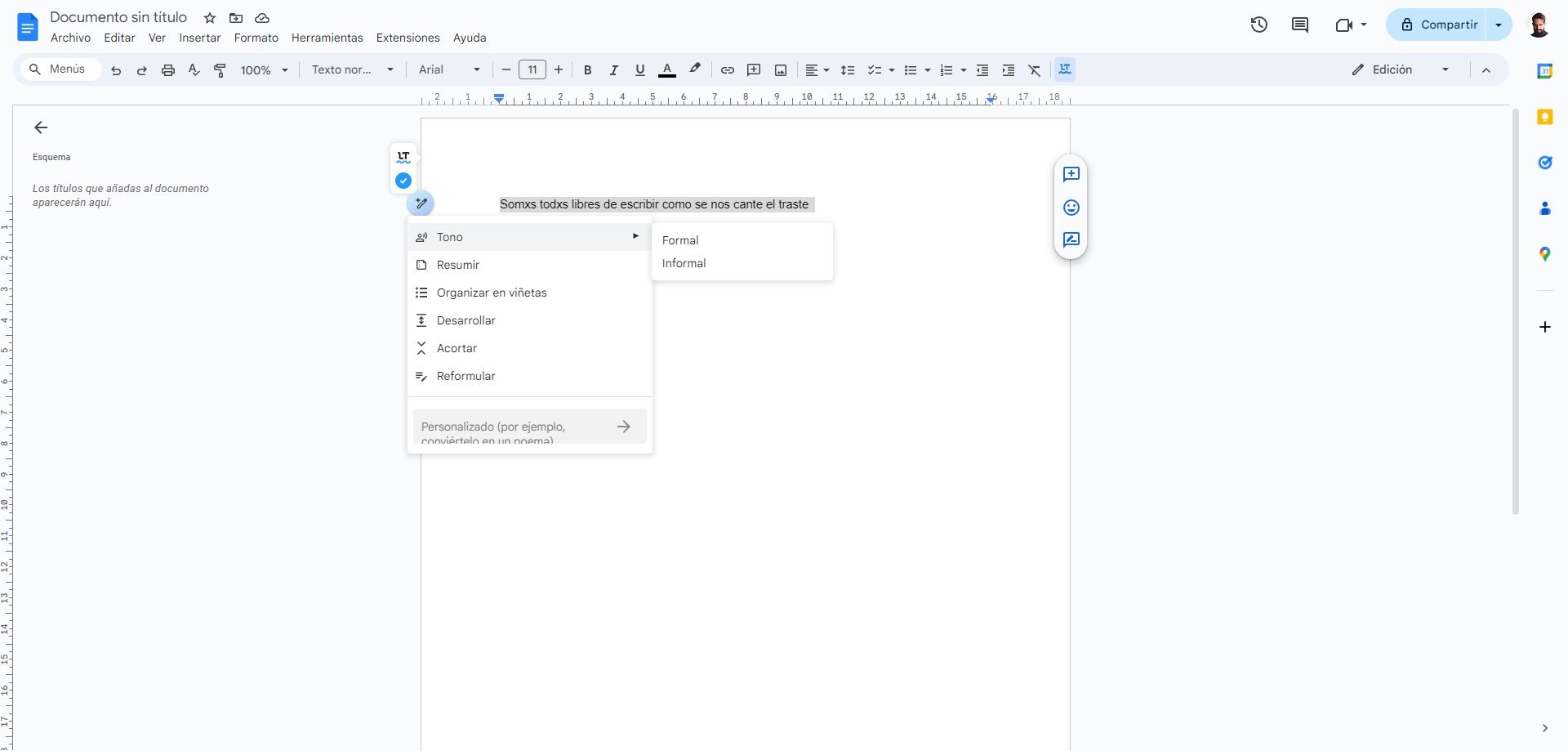This screenshot has height=751, width=1568.
Task: Apply italic formatting
Action: 613,70
